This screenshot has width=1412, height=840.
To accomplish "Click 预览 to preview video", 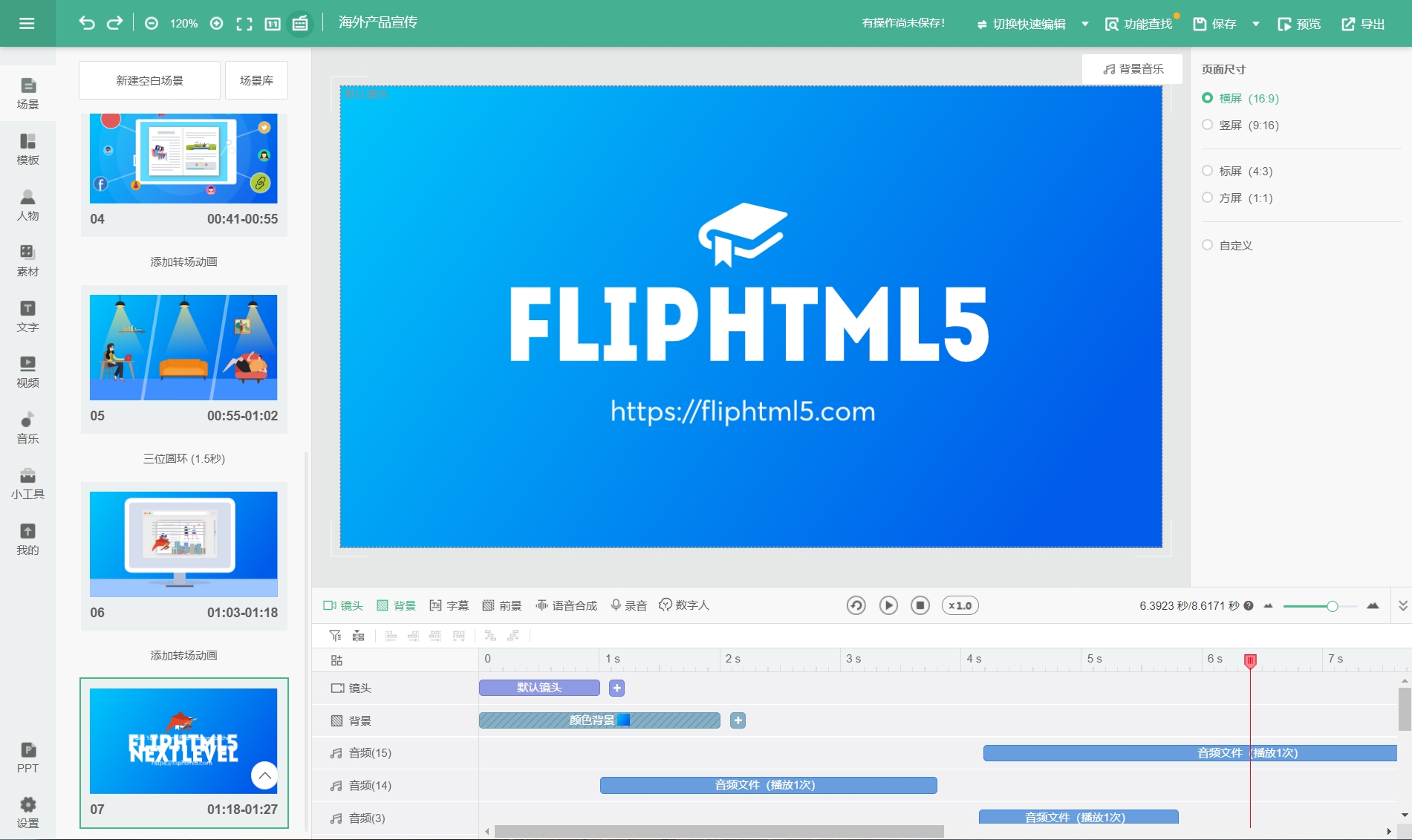I will coord(1299,24).
